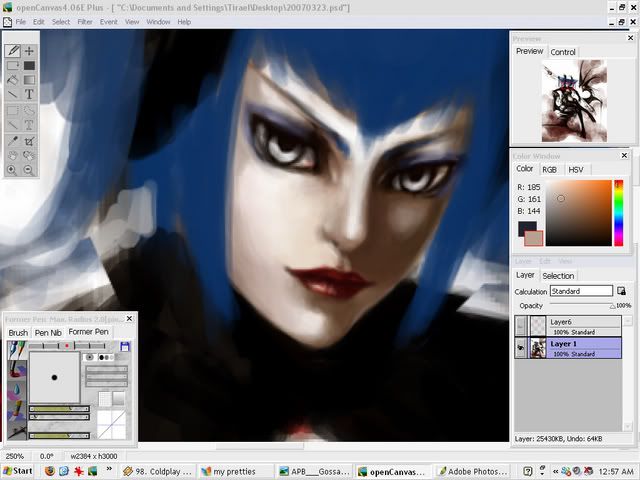Image resolution: width=640 pixels, height=480 pixels.
Task: Open the second brush option dropdown
Action: pos(107,376)
